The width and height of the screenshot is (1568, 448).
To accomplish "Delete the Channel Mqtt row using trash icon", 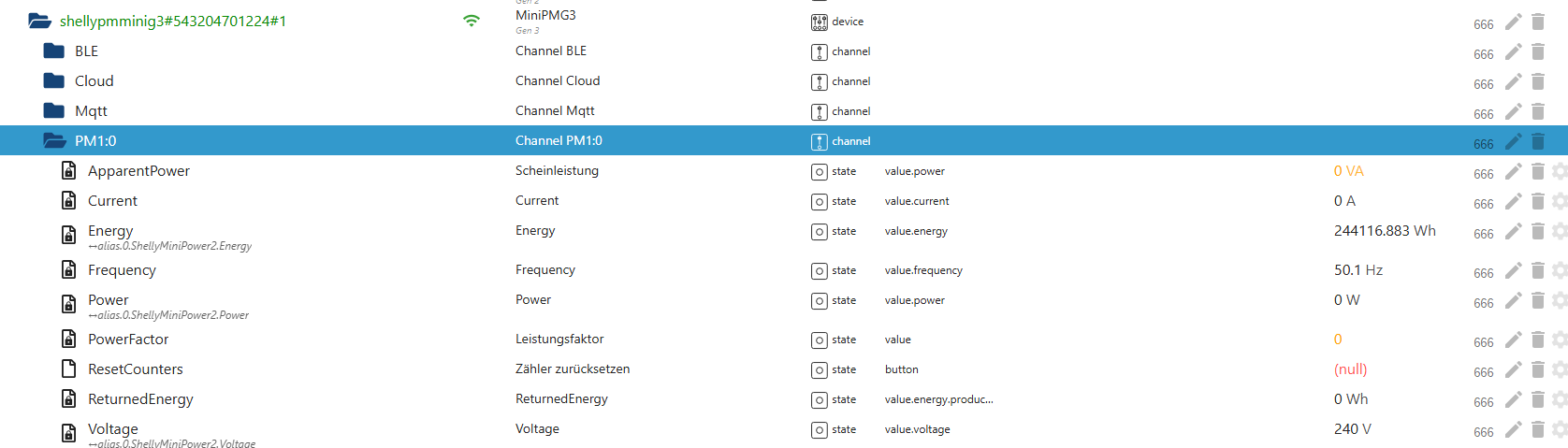I will [x=1537, y=111].
